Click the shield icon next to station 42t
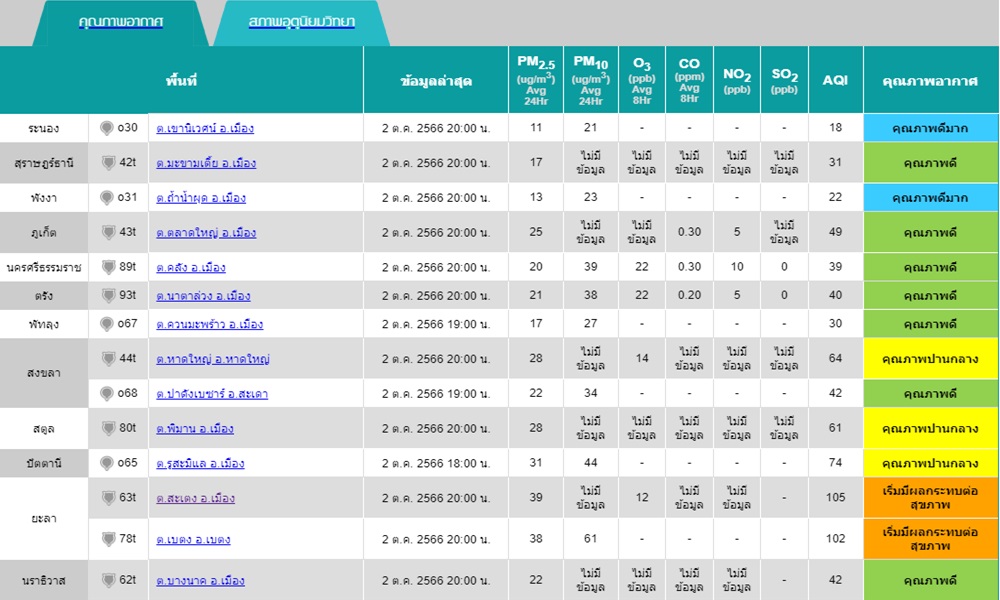Viewport: 1000px width, 600px height. pyautogui.click(x=107, y=163)
